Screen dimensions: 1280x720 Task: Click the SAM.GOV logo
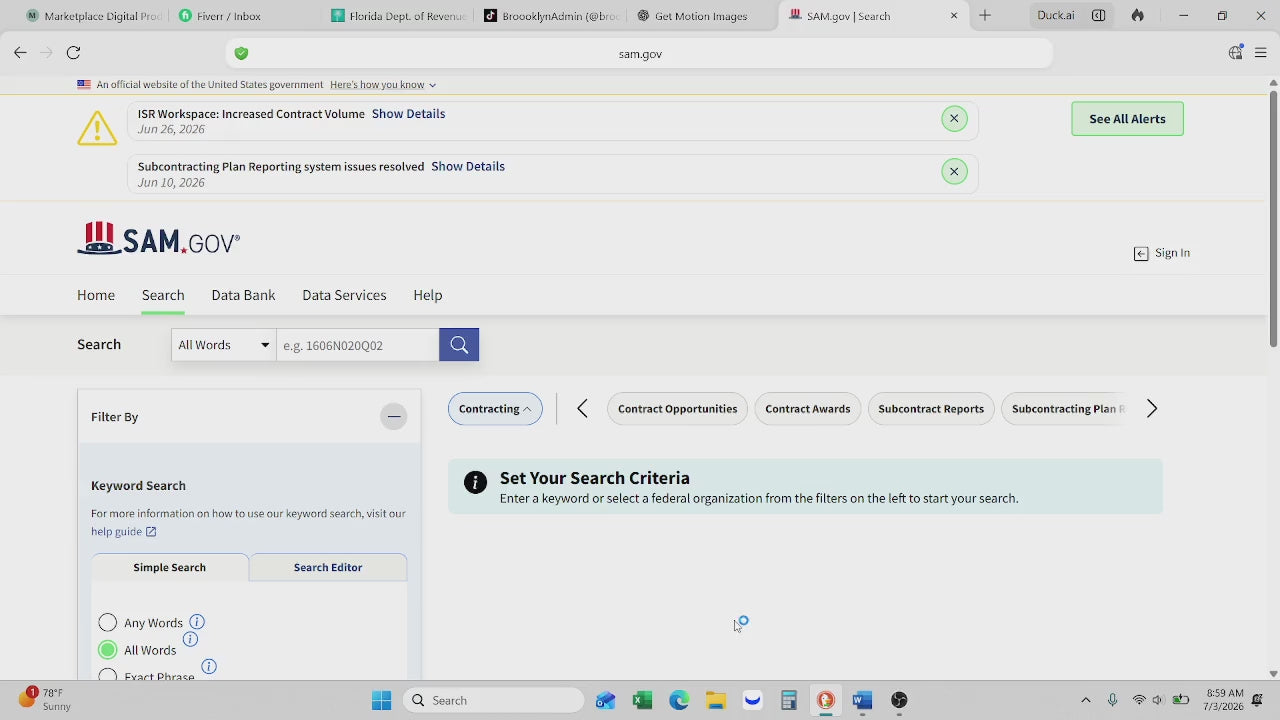pos(159,239)
